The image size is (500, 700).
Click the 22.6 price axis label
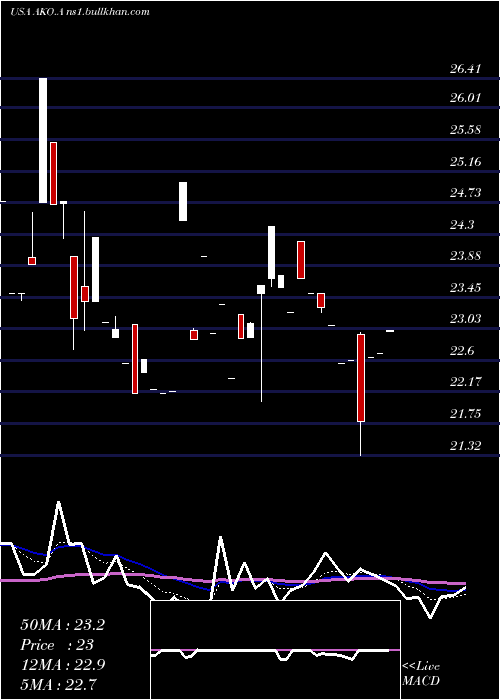[x=462, y=351]
